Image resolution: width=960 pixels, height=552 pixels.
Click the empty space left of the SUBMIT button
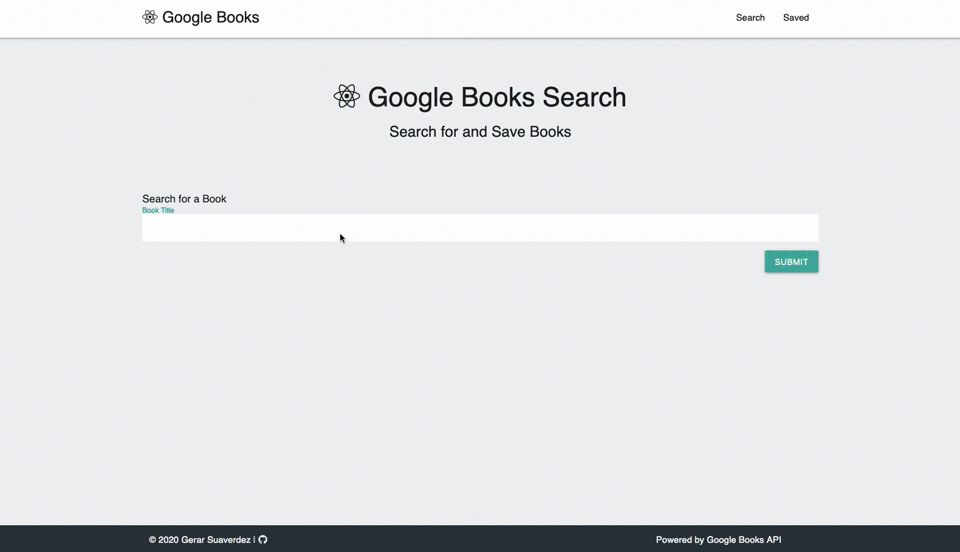tap(450, 261)
